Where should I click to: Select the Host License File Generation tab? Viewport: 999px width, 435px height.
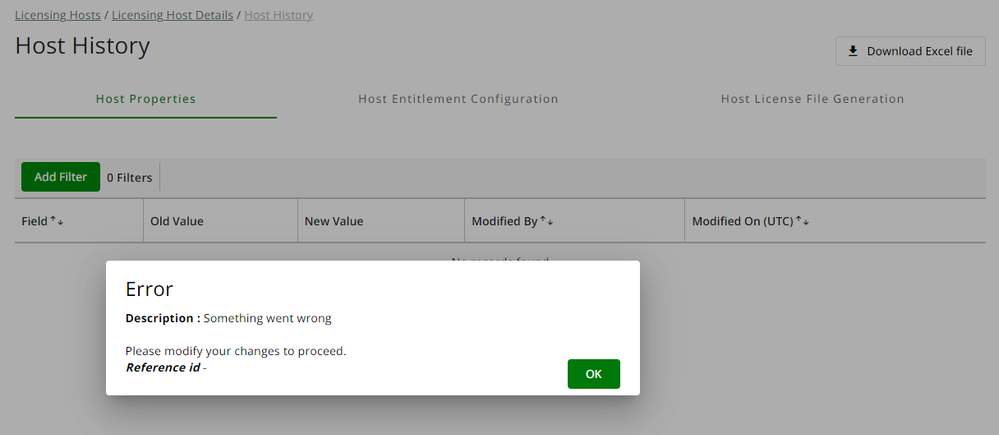[x=812, y=99]
